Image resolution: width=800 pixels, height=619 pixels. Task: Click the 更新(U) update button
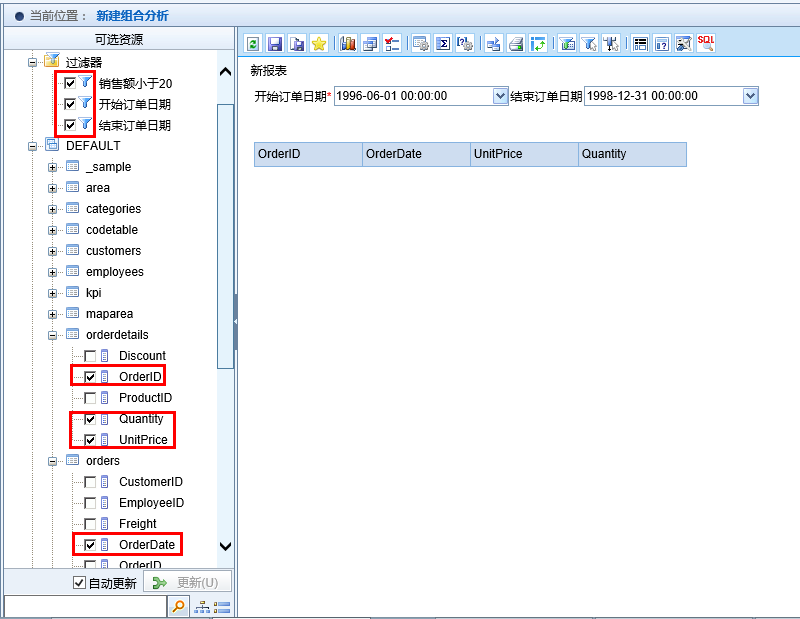point(187,582)
